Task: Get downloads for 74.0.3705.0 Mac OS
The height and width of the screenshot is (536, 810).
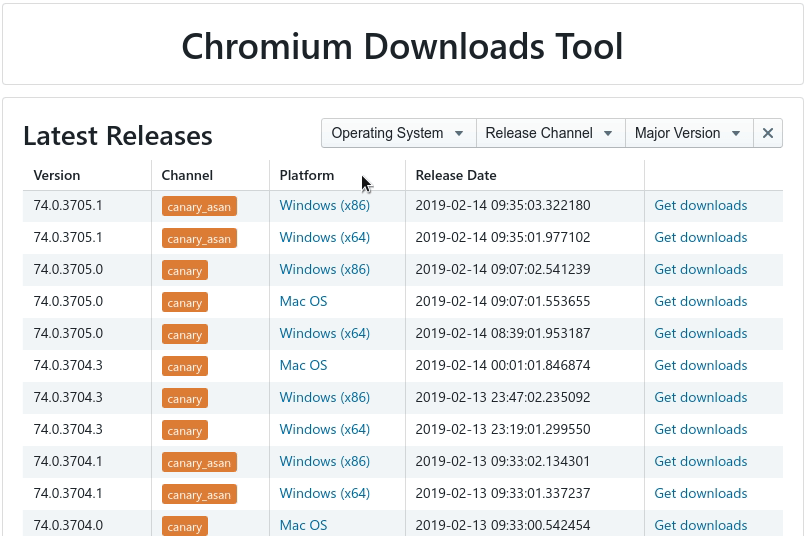Action: [x=700, y=302]
